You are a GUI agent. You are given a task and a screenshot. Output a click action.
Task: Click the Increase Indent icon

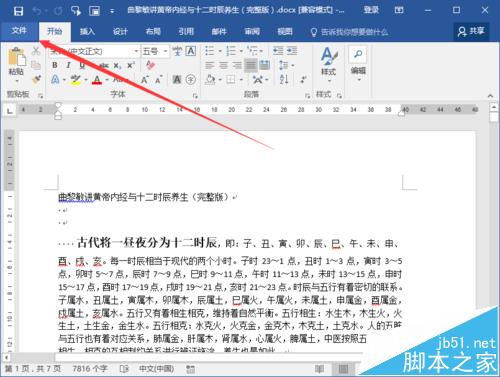[x=292, y=51]
